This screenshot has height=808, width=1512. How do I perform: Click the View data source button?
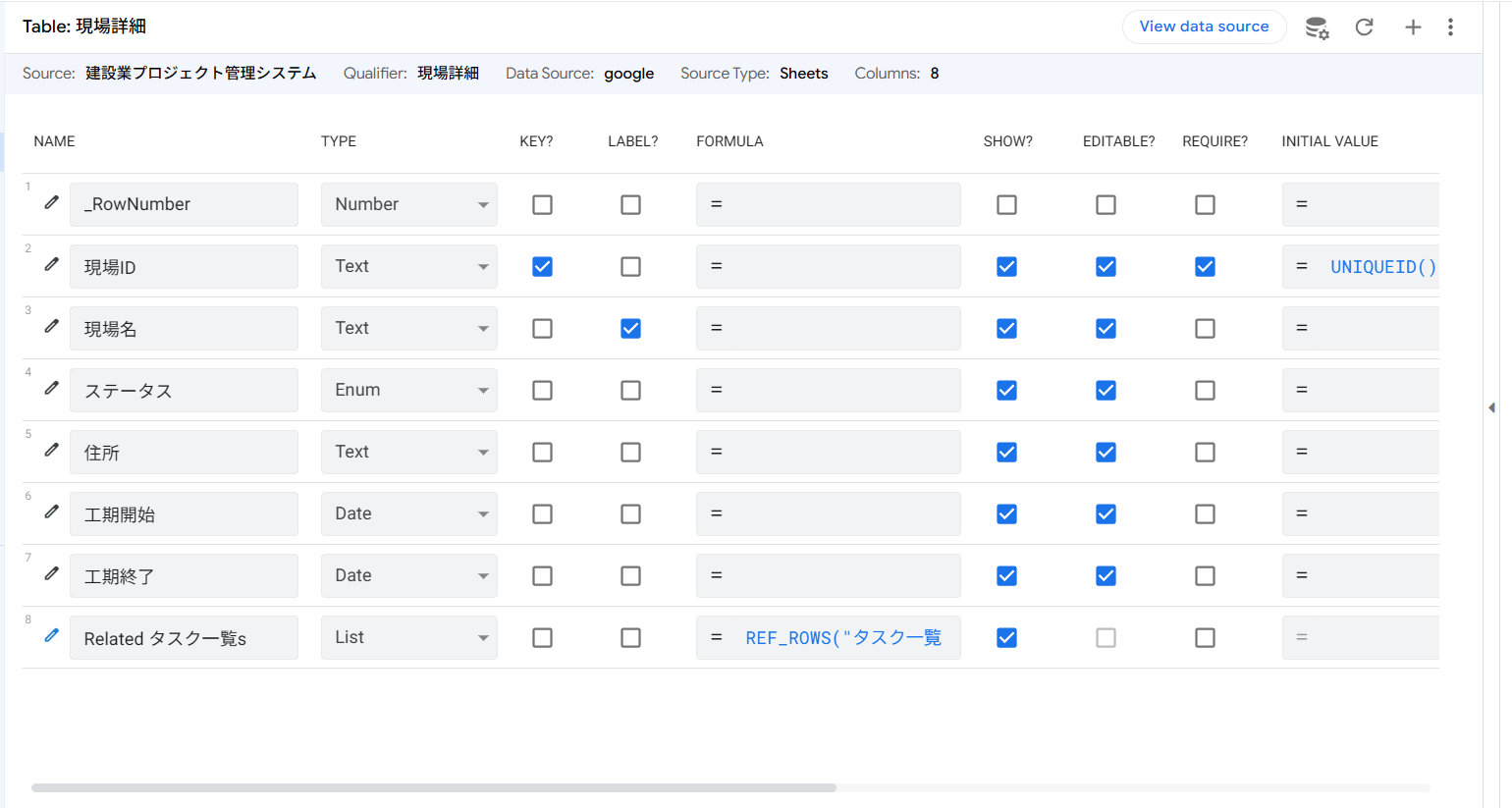pos(1204,27)
